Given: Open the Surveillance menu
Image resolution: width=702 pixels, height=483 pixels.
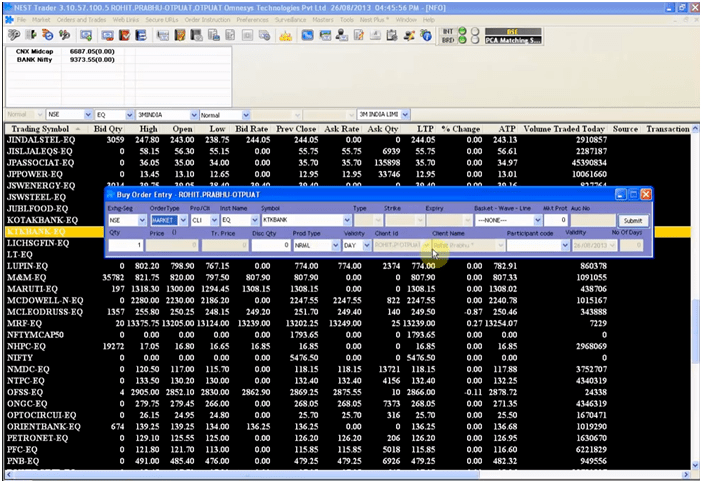Looking at the screenshot, I should 291,20.
